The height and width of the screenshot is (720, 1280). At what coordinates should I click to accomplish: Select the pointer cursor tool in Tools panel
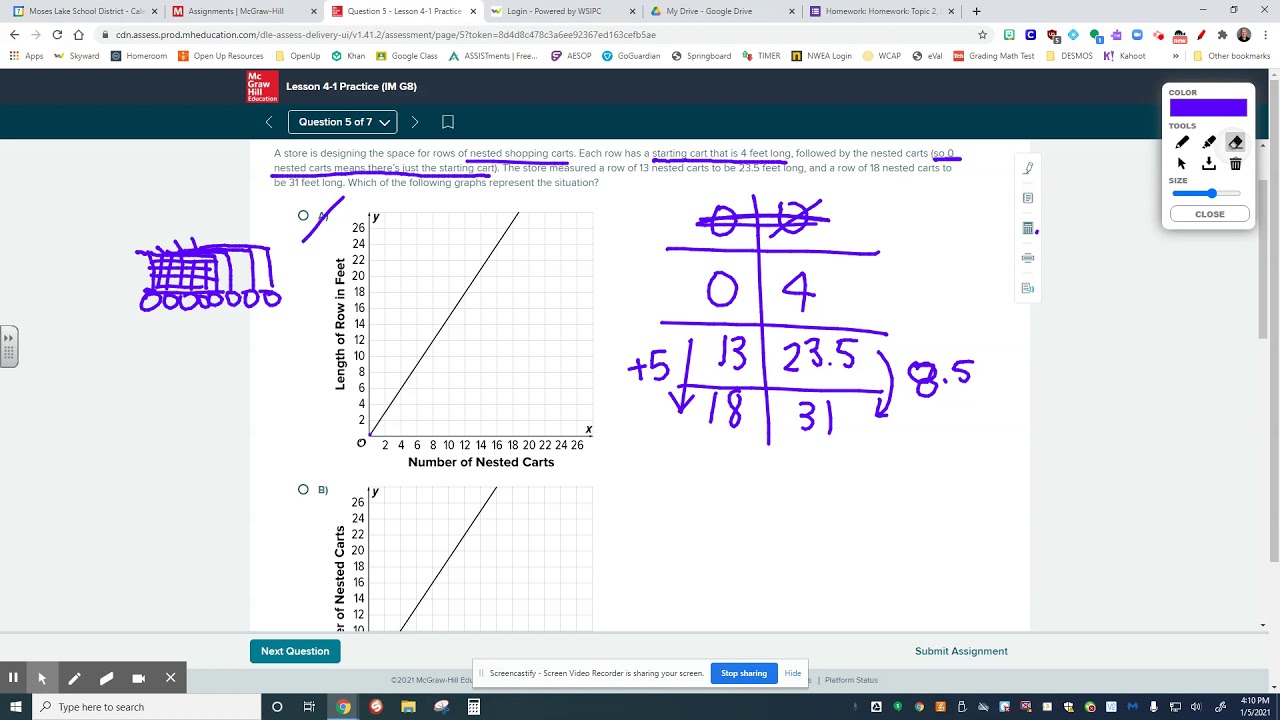coord(1182,164)
